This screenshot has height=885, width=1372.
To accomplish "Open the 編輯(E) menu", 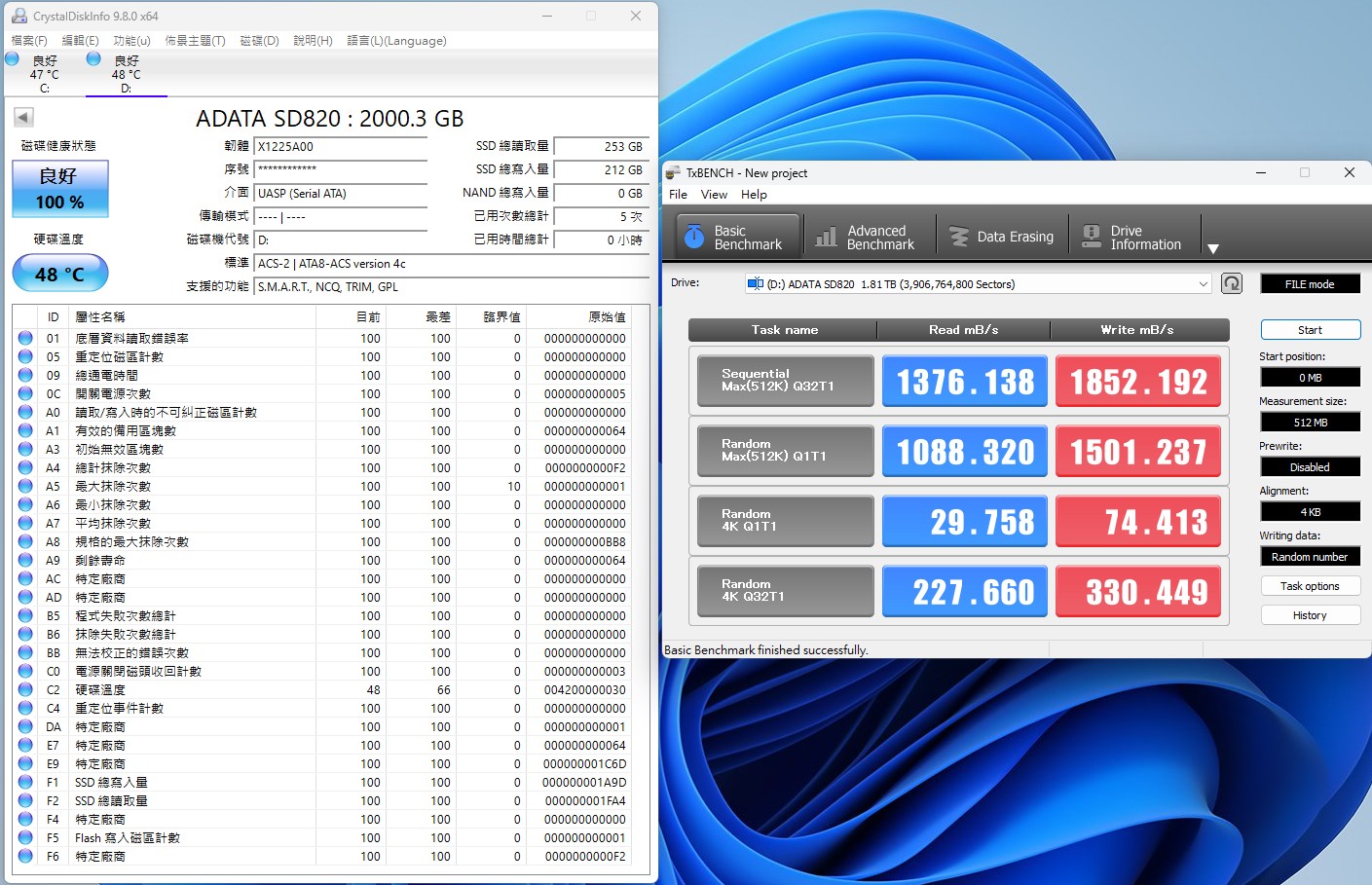I will pyautogui.click(x=80, y=41).
